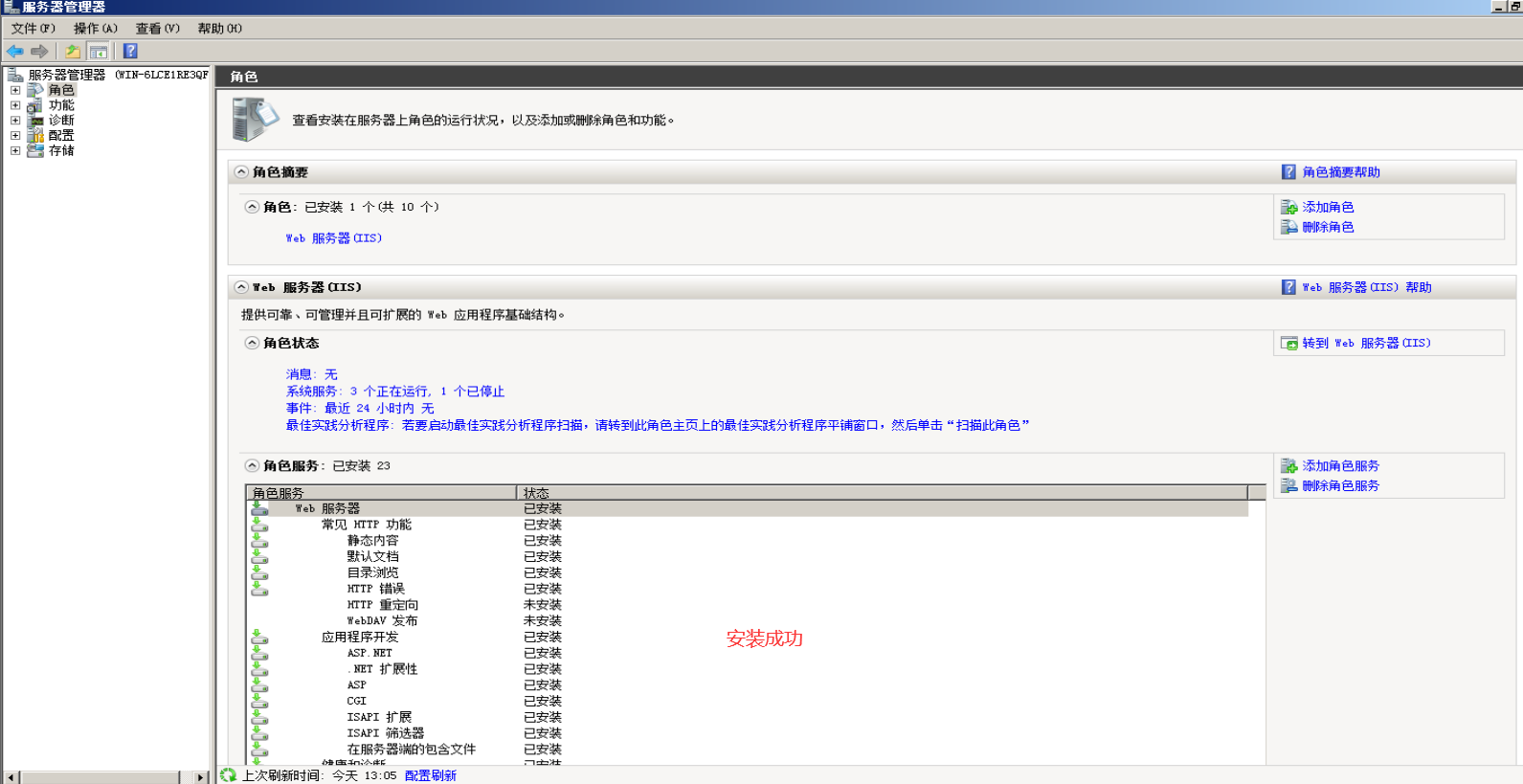Screen dimensions: 1523x784
Task: Click the 功能 node icon in tree
Action: tap(35, 105)
